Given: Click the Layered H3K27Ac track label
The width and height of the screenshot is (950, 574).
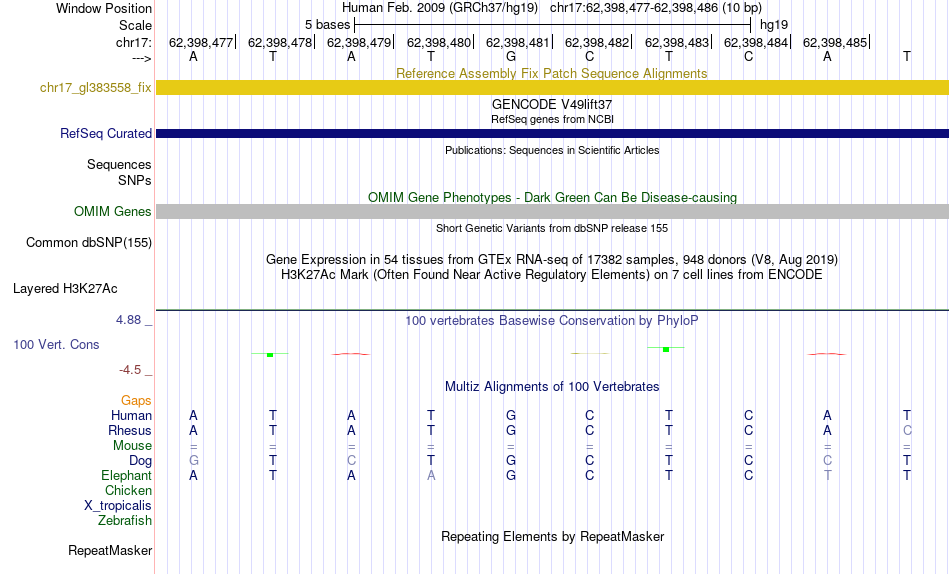Looking at the screenshot, I should pyautogui.click(x=65, y=289).
